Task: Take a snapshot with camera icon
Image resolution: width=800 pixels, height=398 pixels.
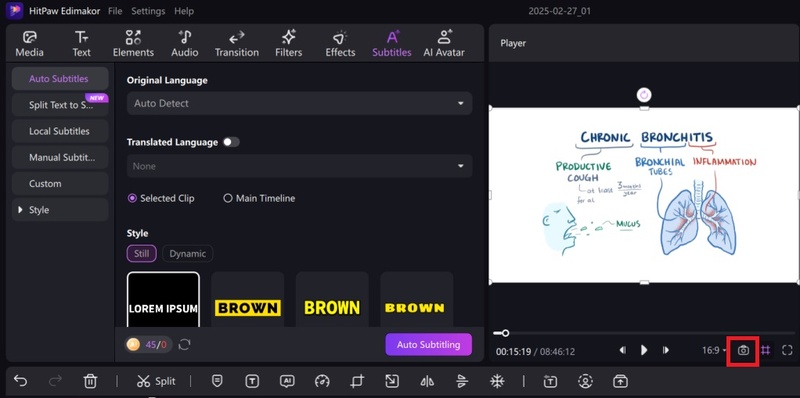Action: pyautogui.click(x=743, y=351)
